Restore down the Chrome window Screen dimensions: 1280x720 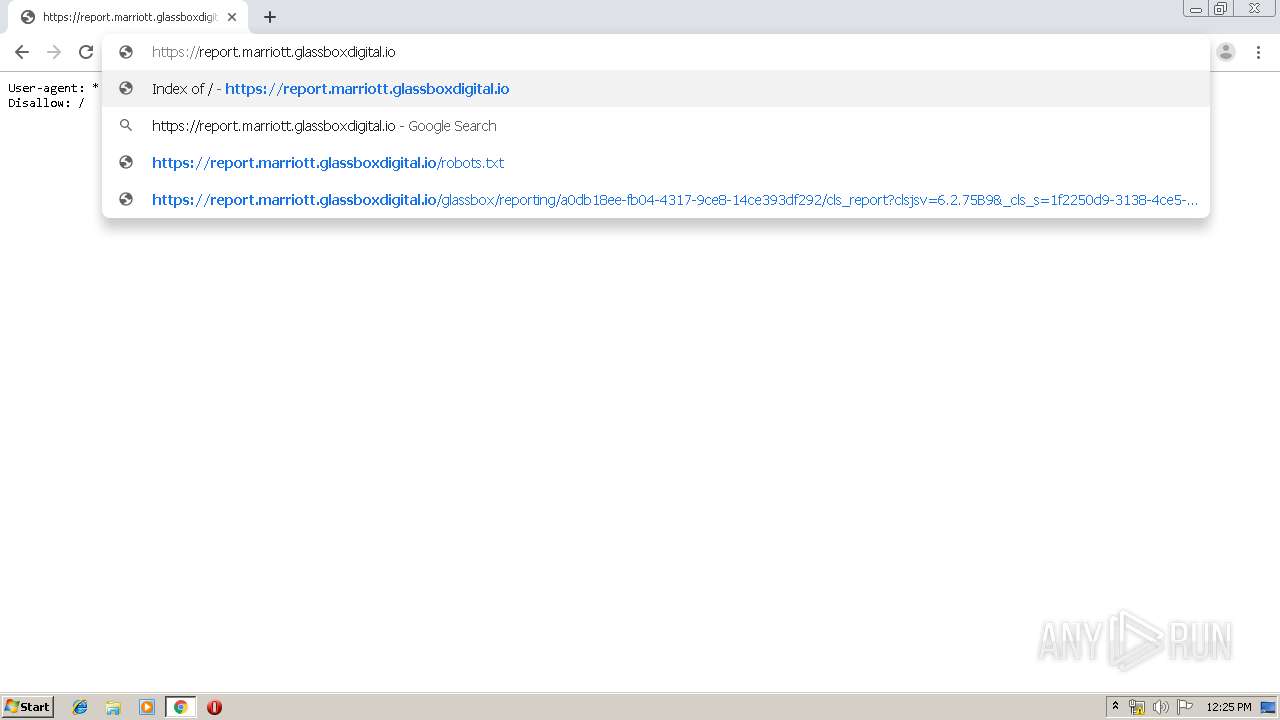1221,9
